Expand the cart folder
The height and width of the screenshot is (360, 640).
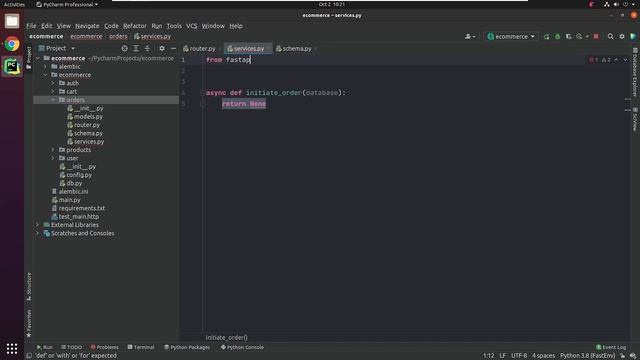53,91
